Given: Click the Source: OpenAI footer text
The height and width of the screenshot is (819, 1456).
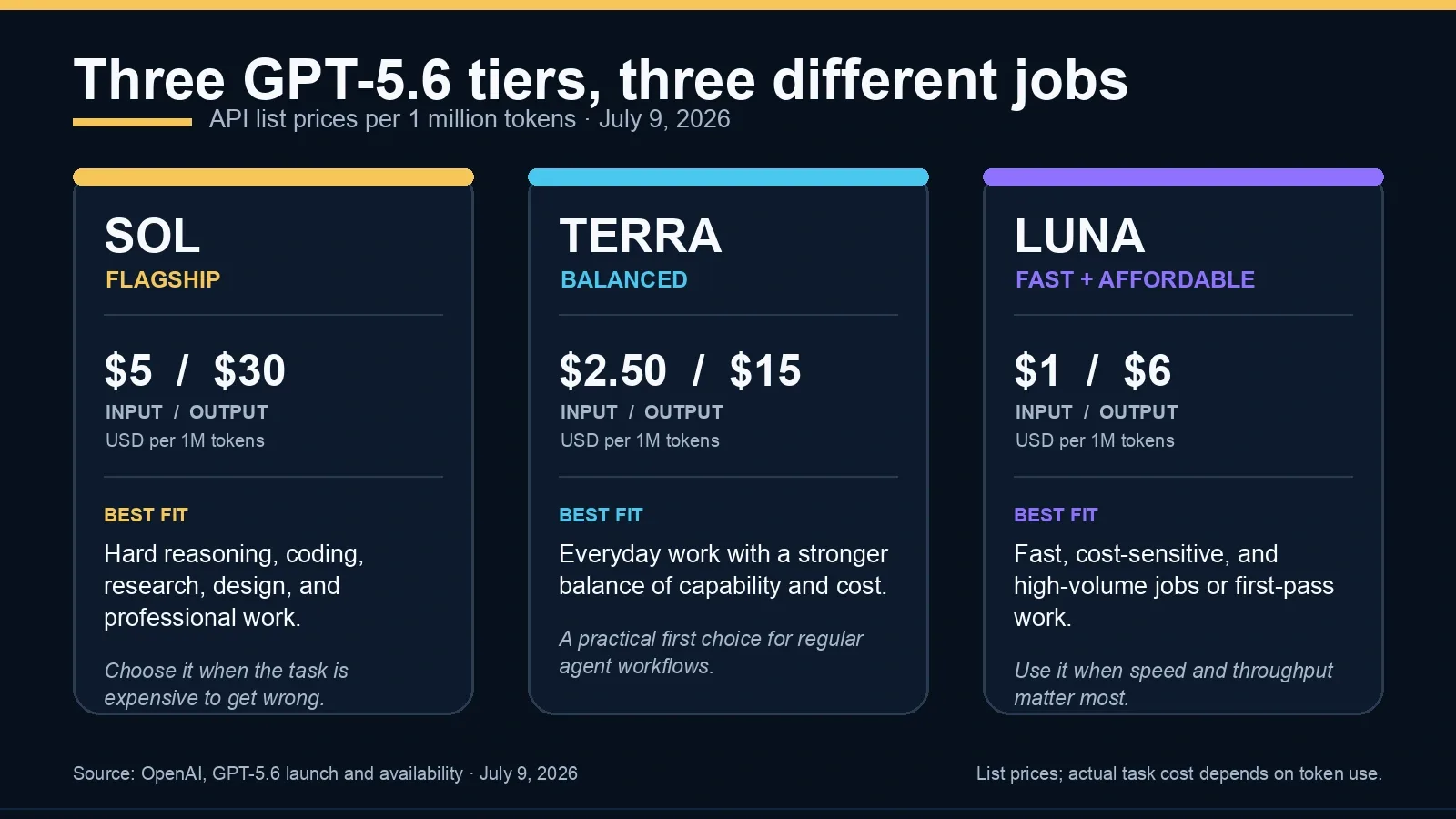Looking at the screenshot, I should point(325,773).
